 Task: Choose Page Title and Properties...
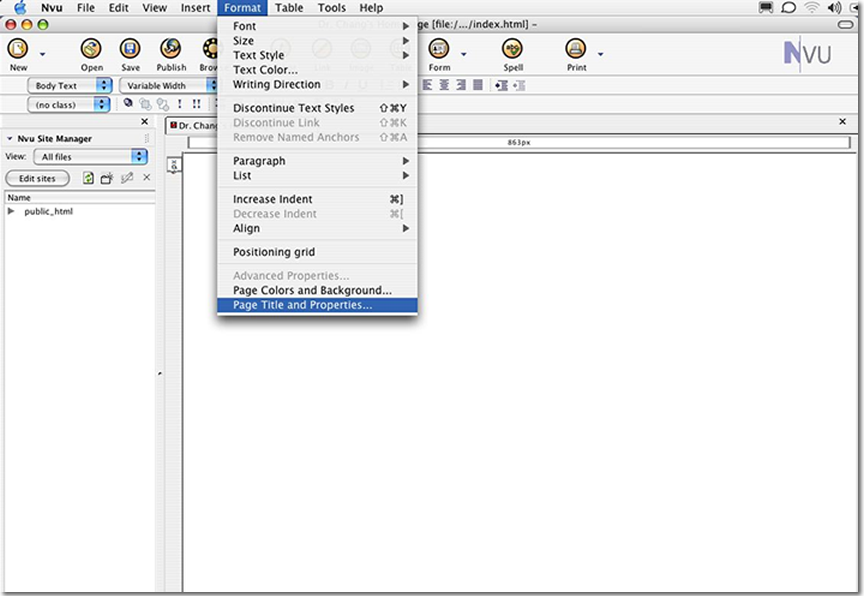(x=317, y=305)
